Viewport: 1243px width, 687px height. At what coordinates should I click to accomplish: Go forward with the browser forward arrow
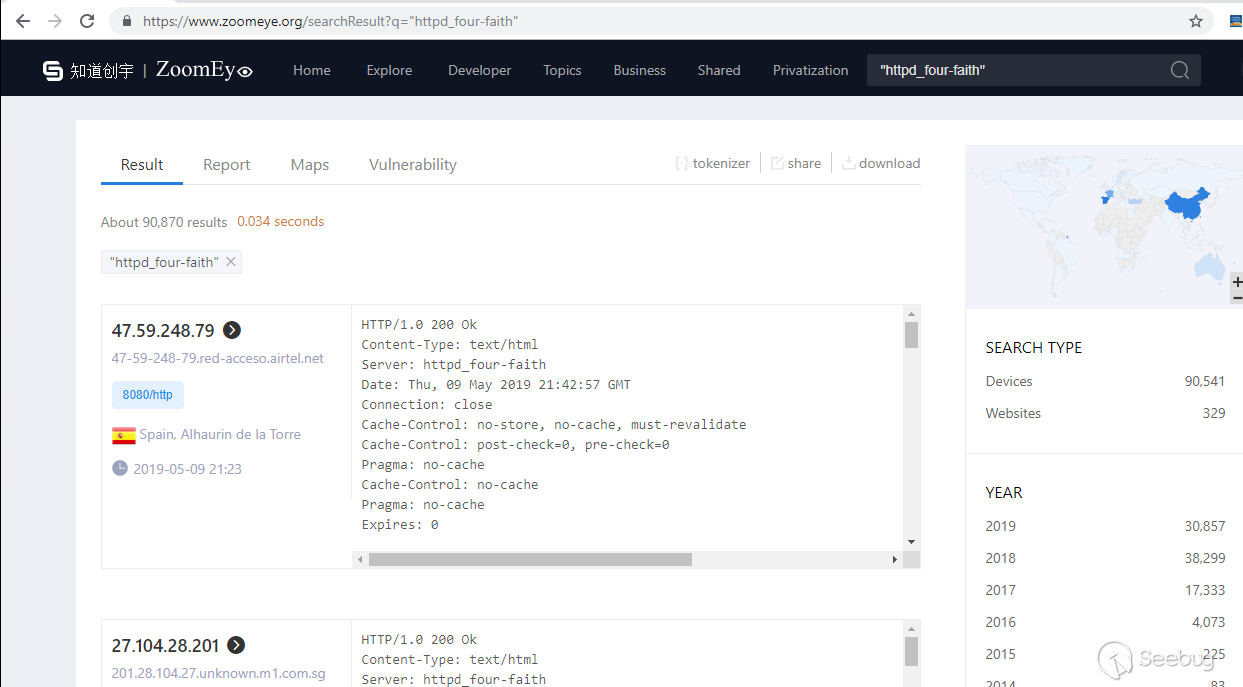[55, 21]
